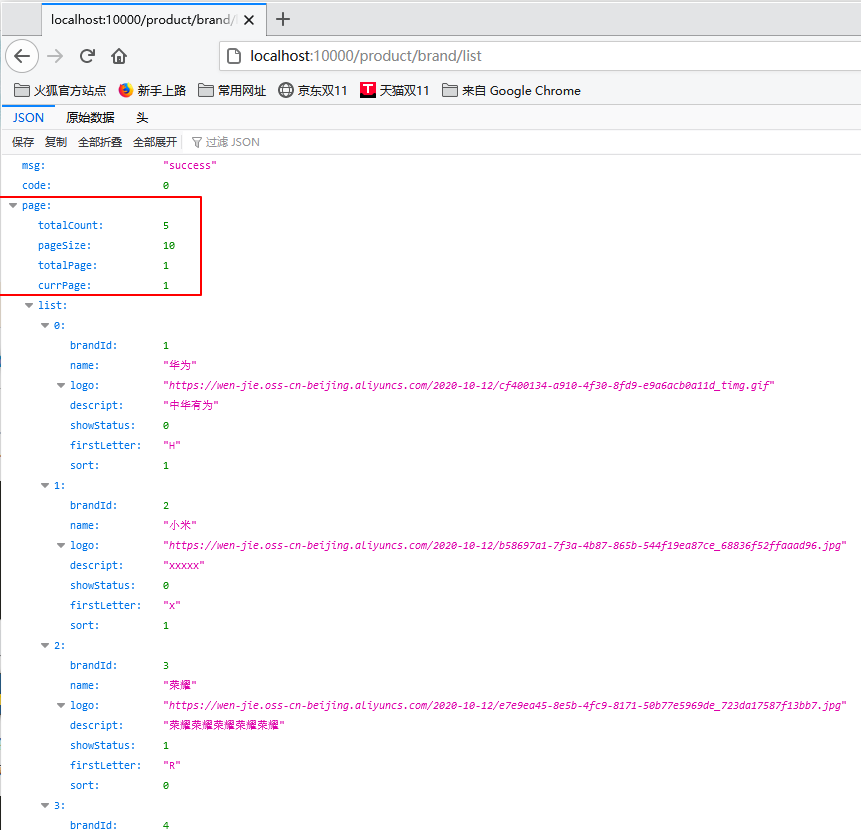Open the 天猫双11 bookmark
Image resolution: width=861 pixels, height=830 pixels.
(394, 91)
